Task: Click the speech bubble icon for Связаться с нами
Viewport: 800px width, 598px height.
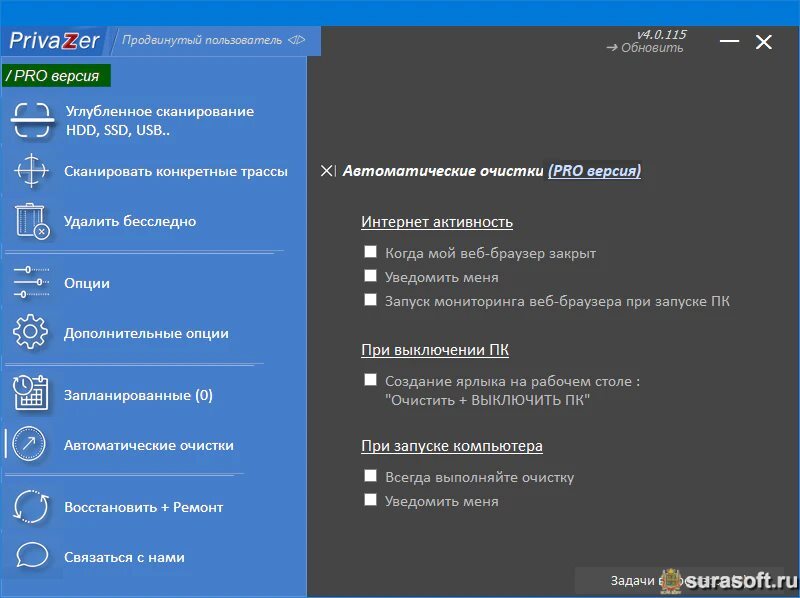Action: click(x=32, y=556)
